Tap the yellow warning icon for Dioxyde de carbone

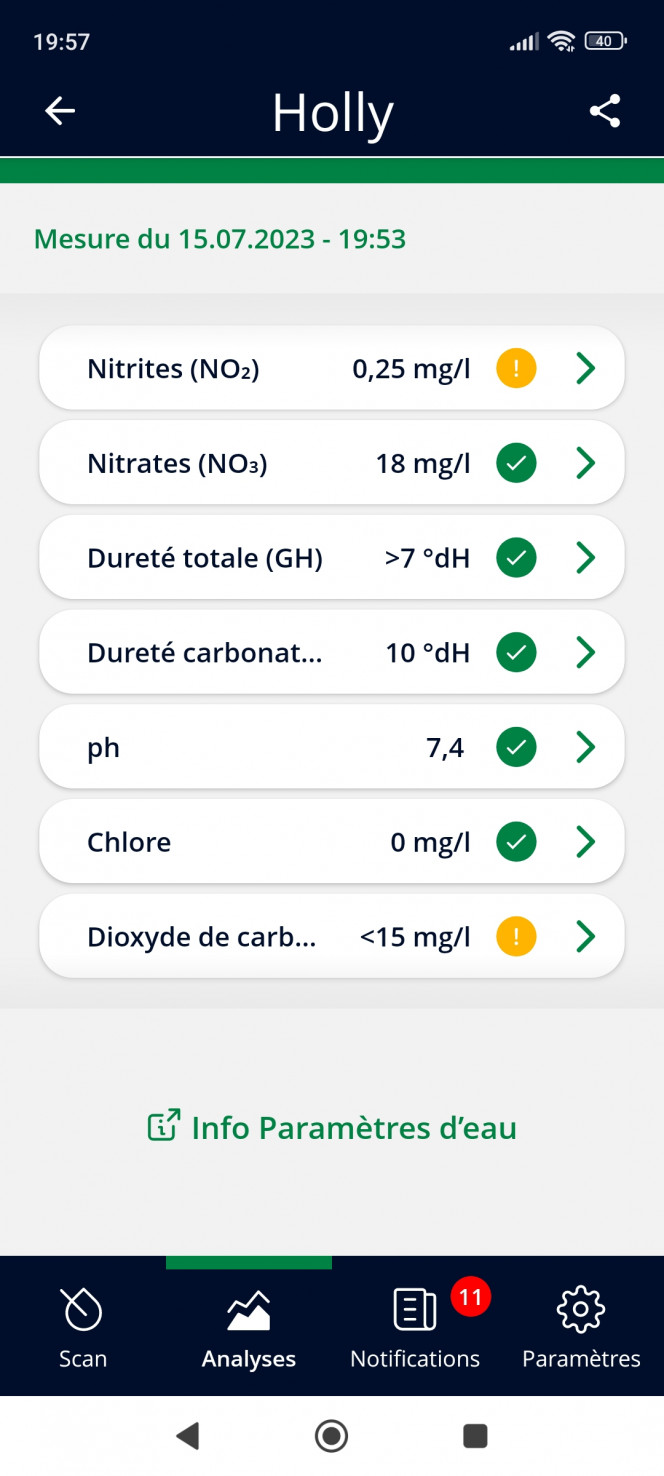516,937
